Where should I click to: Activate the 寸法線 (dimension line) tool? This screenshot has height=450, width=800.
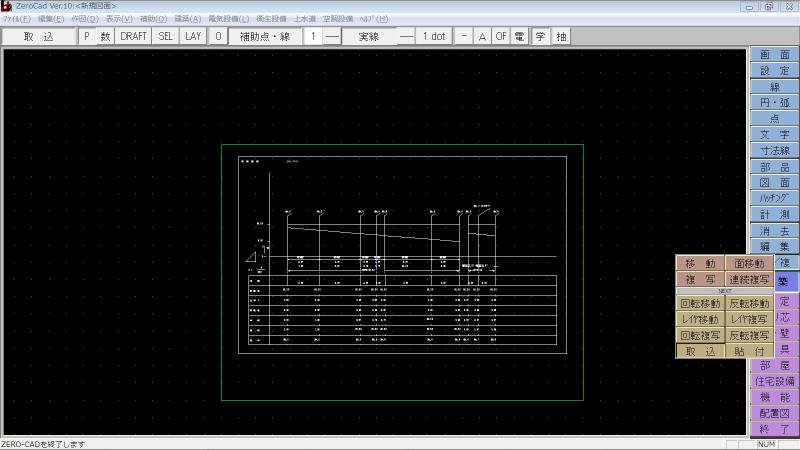(x=774, y=150)
